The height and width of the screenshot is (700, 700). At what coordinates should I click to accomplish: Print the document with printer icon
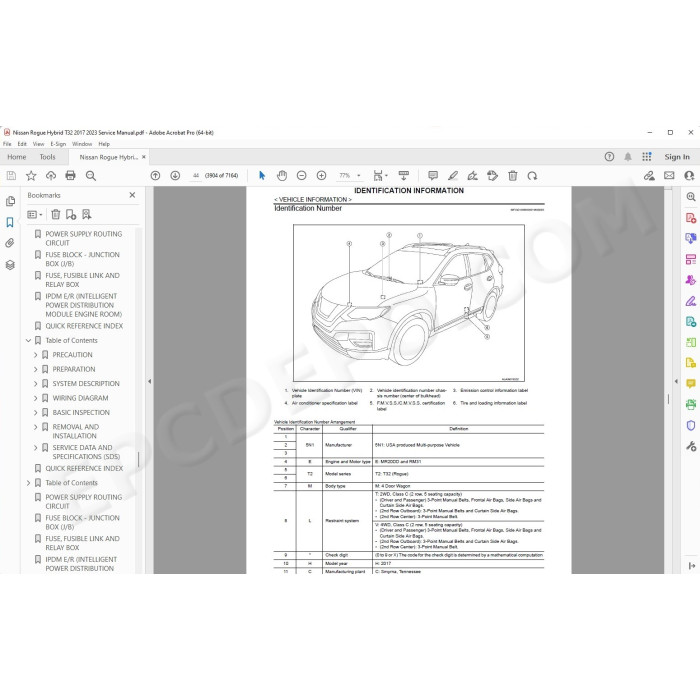71,175
